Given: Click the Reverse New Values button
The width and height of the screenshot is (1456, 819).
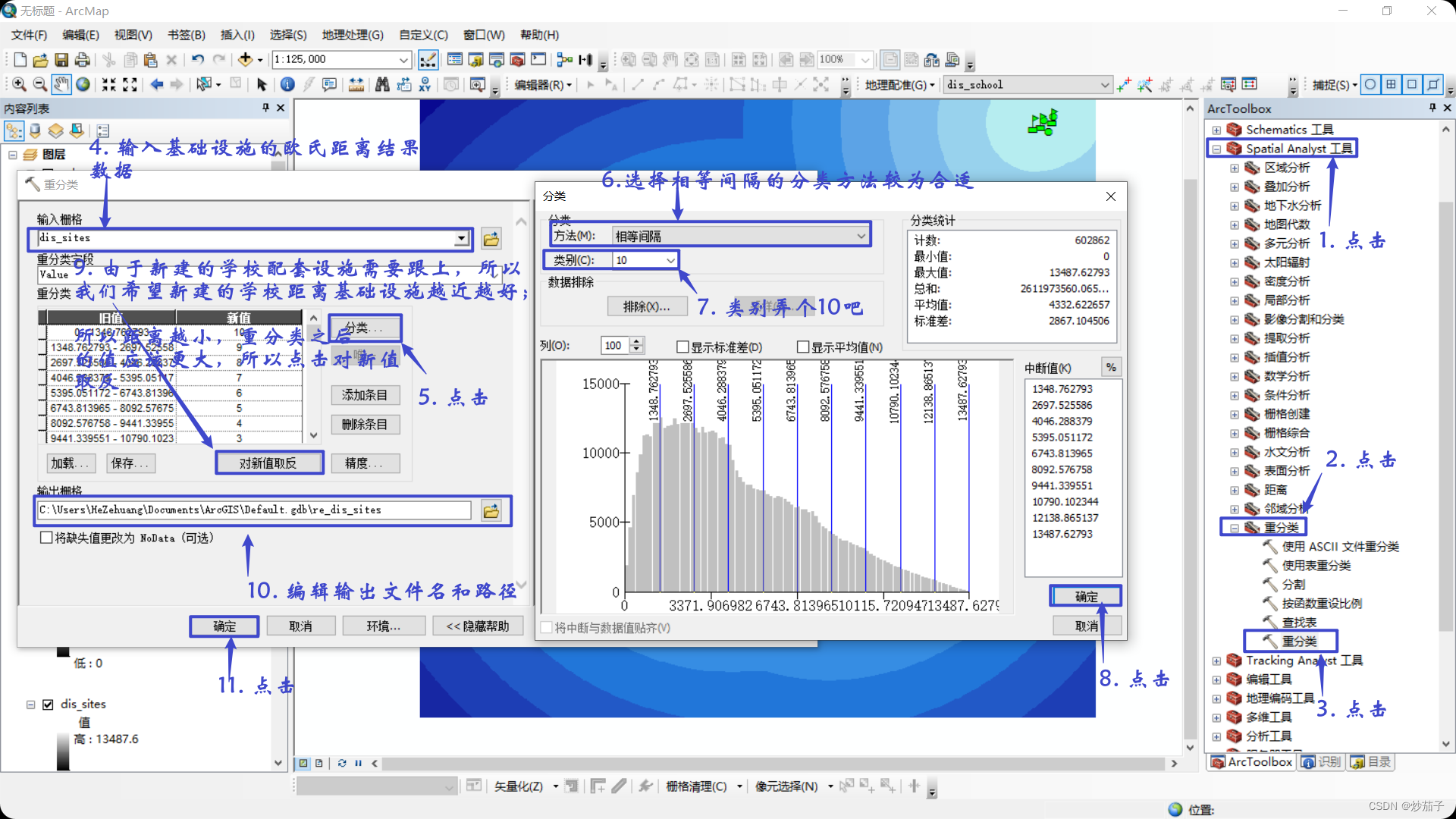Looking at the screenshot, I should point(268,463).
